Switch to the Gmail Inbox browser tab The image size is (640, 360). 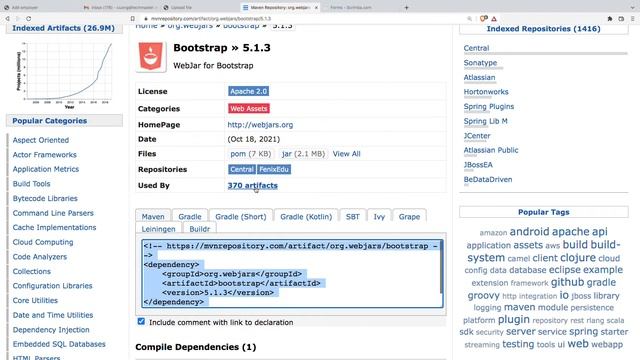[120, 7]
